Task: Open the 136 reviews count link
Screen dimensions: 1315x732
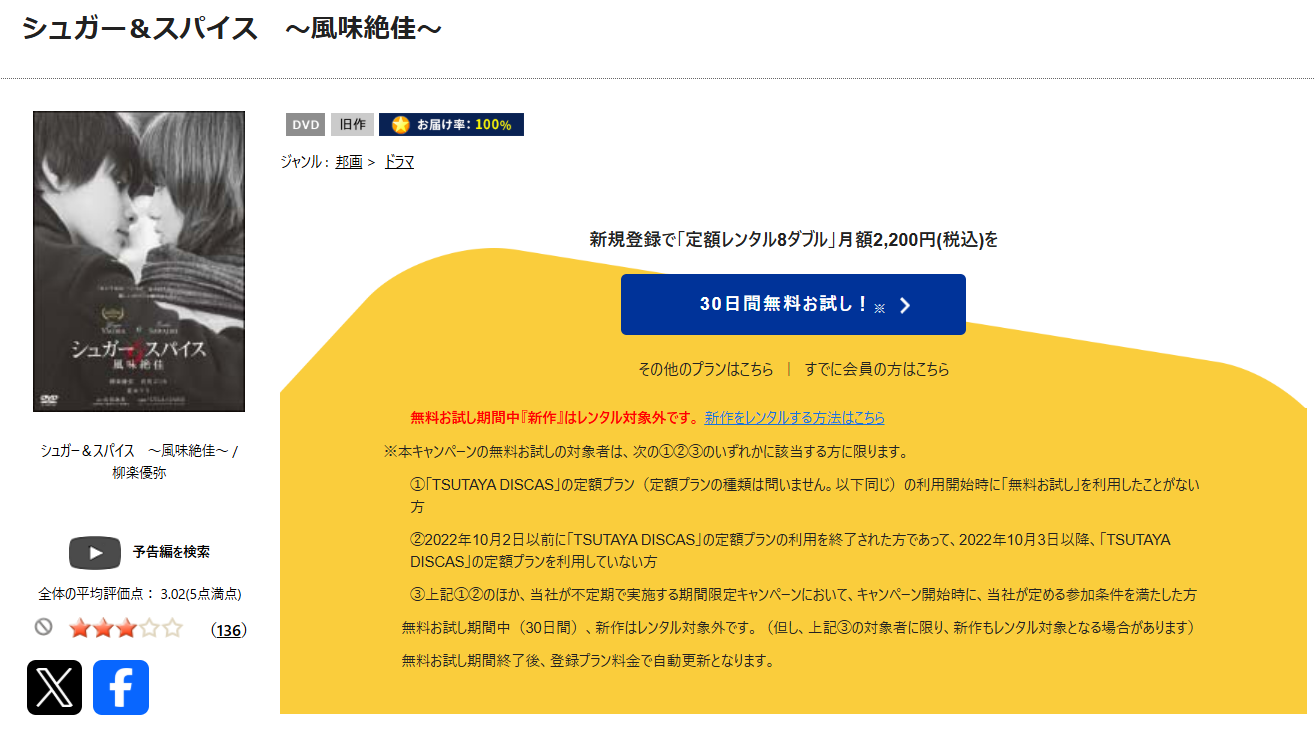Action: click(x=229, y=630)
